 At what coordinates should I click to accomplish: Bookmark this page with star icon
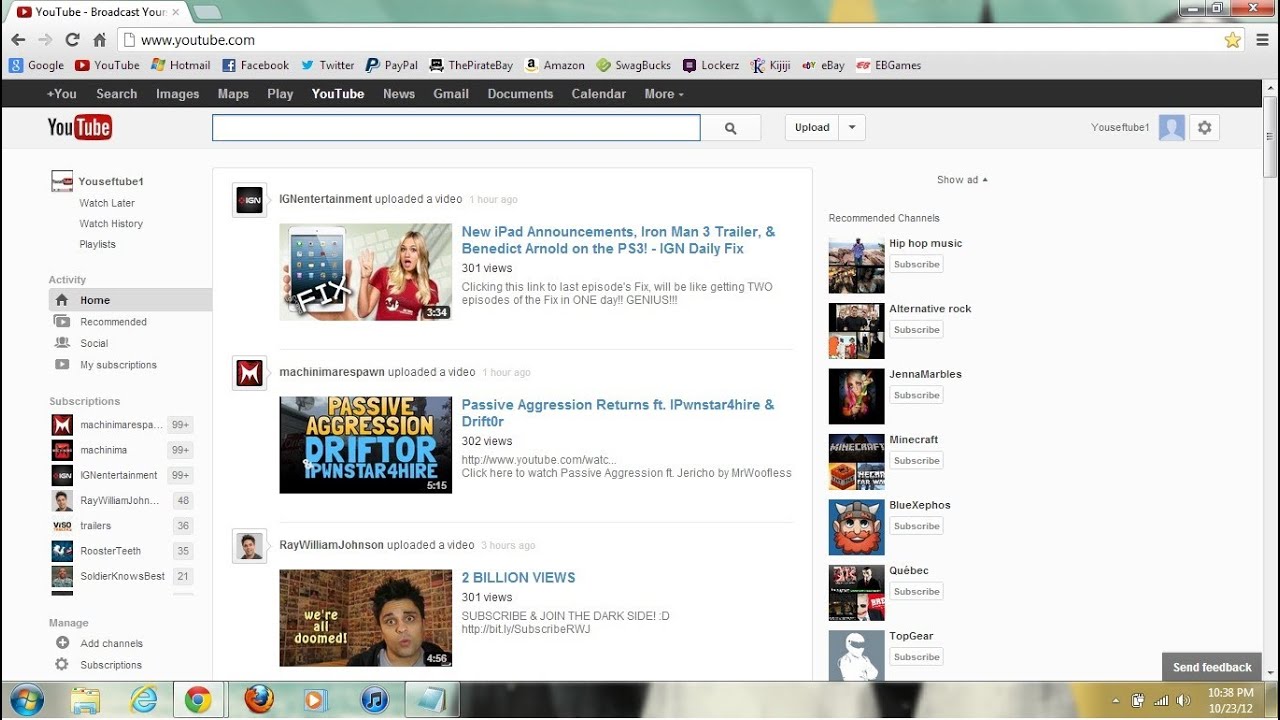(x=1232, y=40)
